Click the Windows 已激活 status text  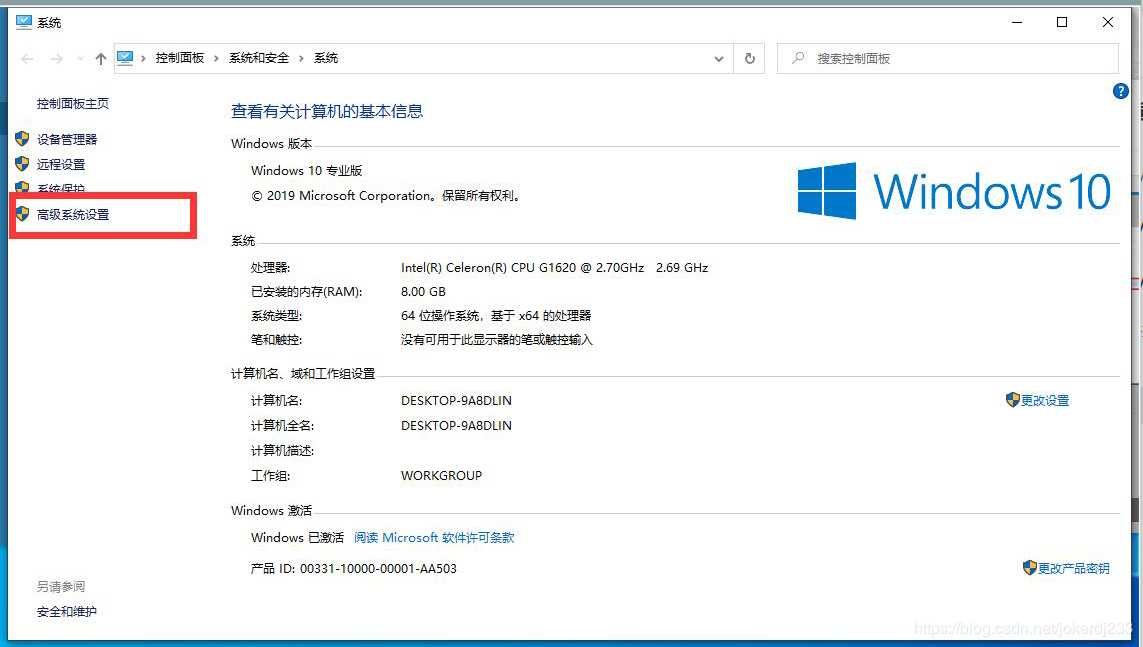(x=297, y=538)
